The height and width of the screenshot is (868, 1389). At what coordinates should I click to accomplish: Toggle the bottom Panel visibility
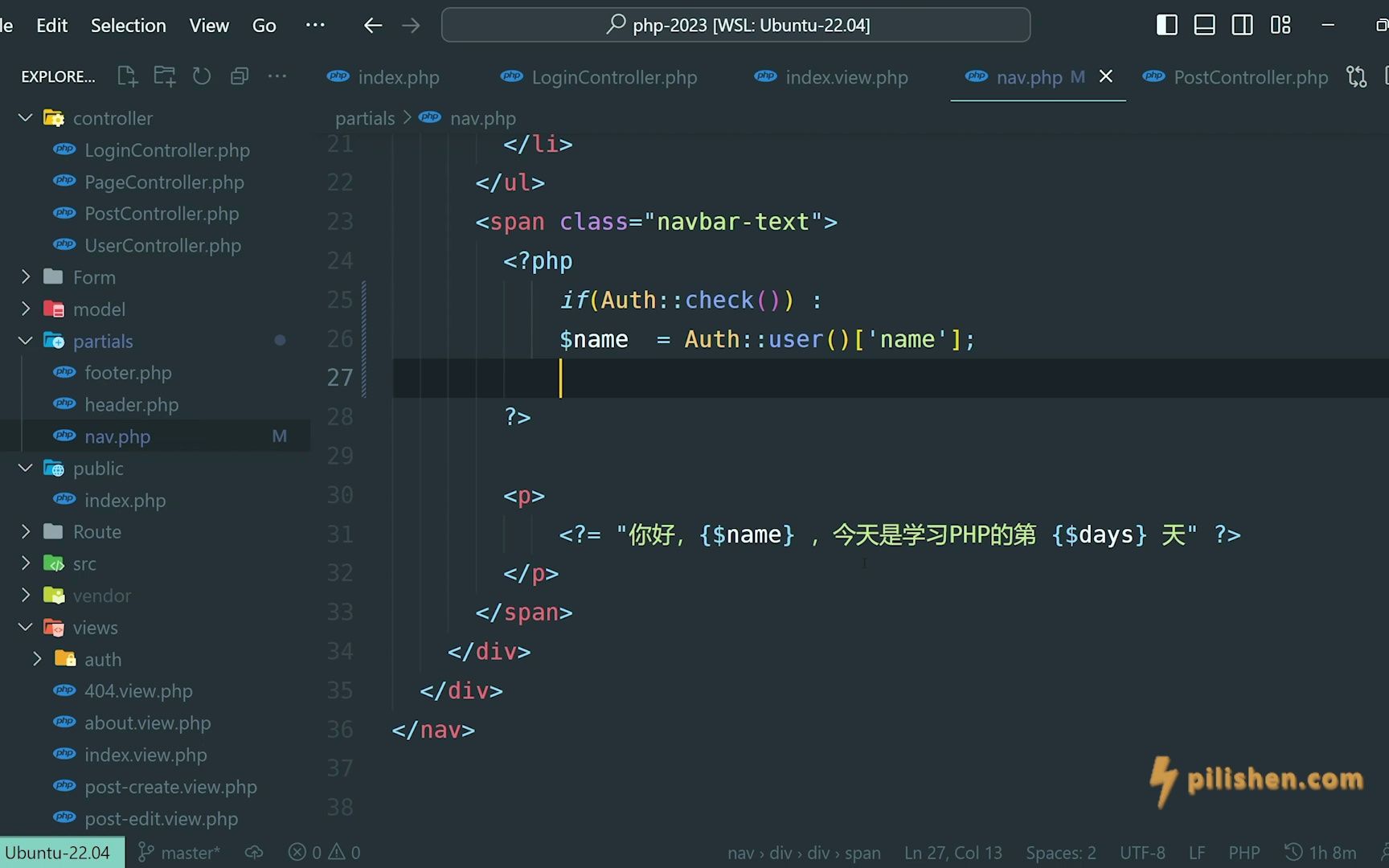[1204, 25]
